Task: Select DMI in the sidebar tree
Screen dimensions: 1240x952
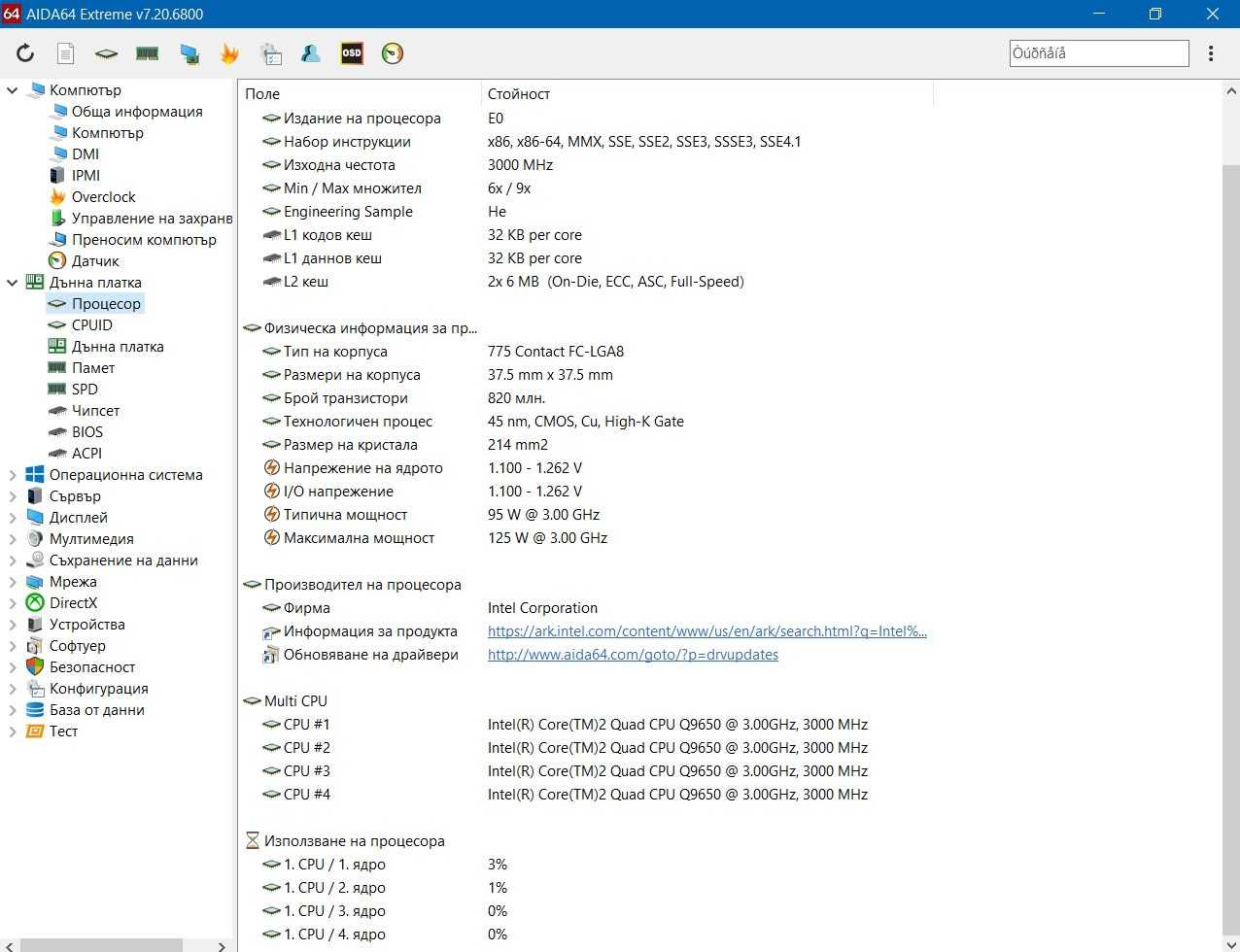Action: (86, 154)
